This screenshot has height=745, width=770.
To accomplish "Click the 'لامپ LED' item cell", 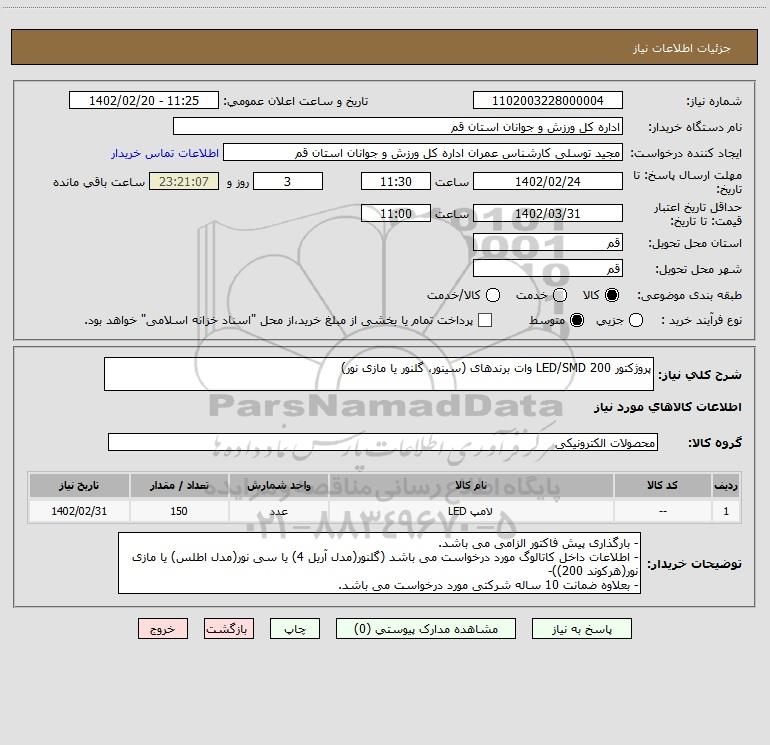I will click(471, 511).
